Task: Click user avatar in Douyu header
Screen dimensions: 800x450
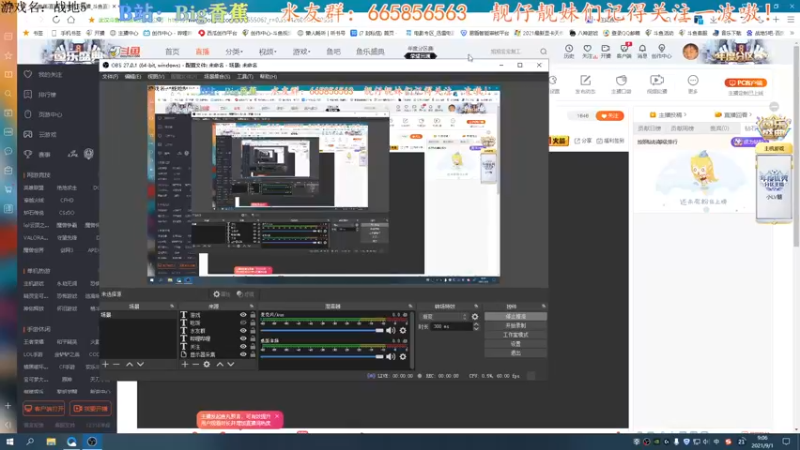Action: pos(690,52)
